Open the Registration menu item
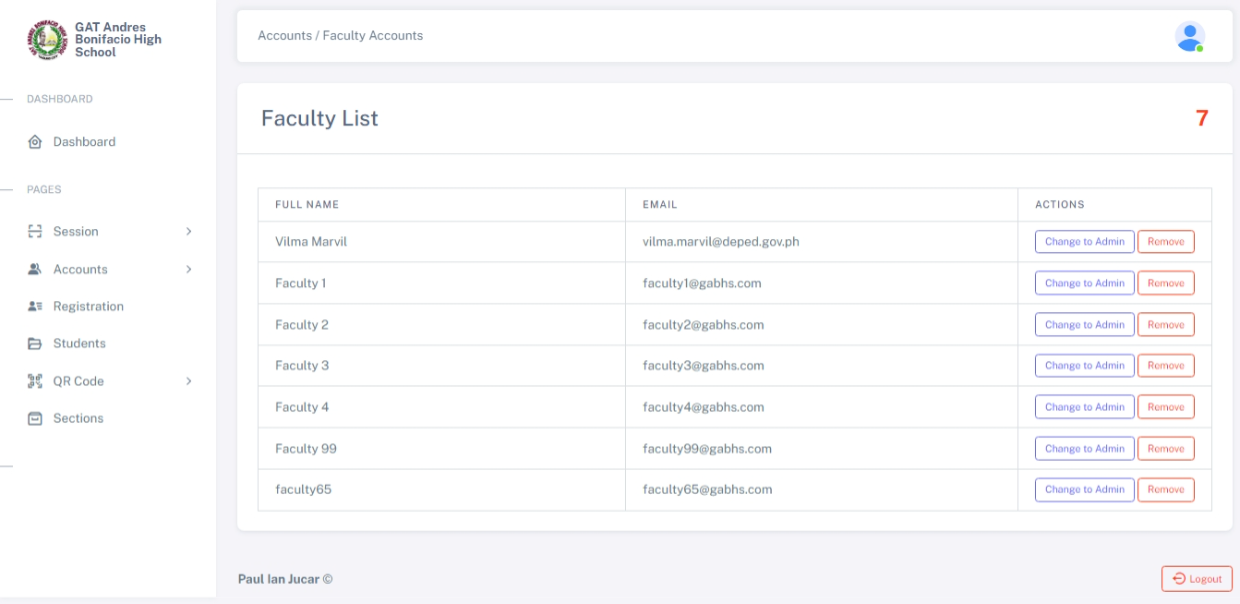Screen dimensions: 1240x604 click(88, 306)
